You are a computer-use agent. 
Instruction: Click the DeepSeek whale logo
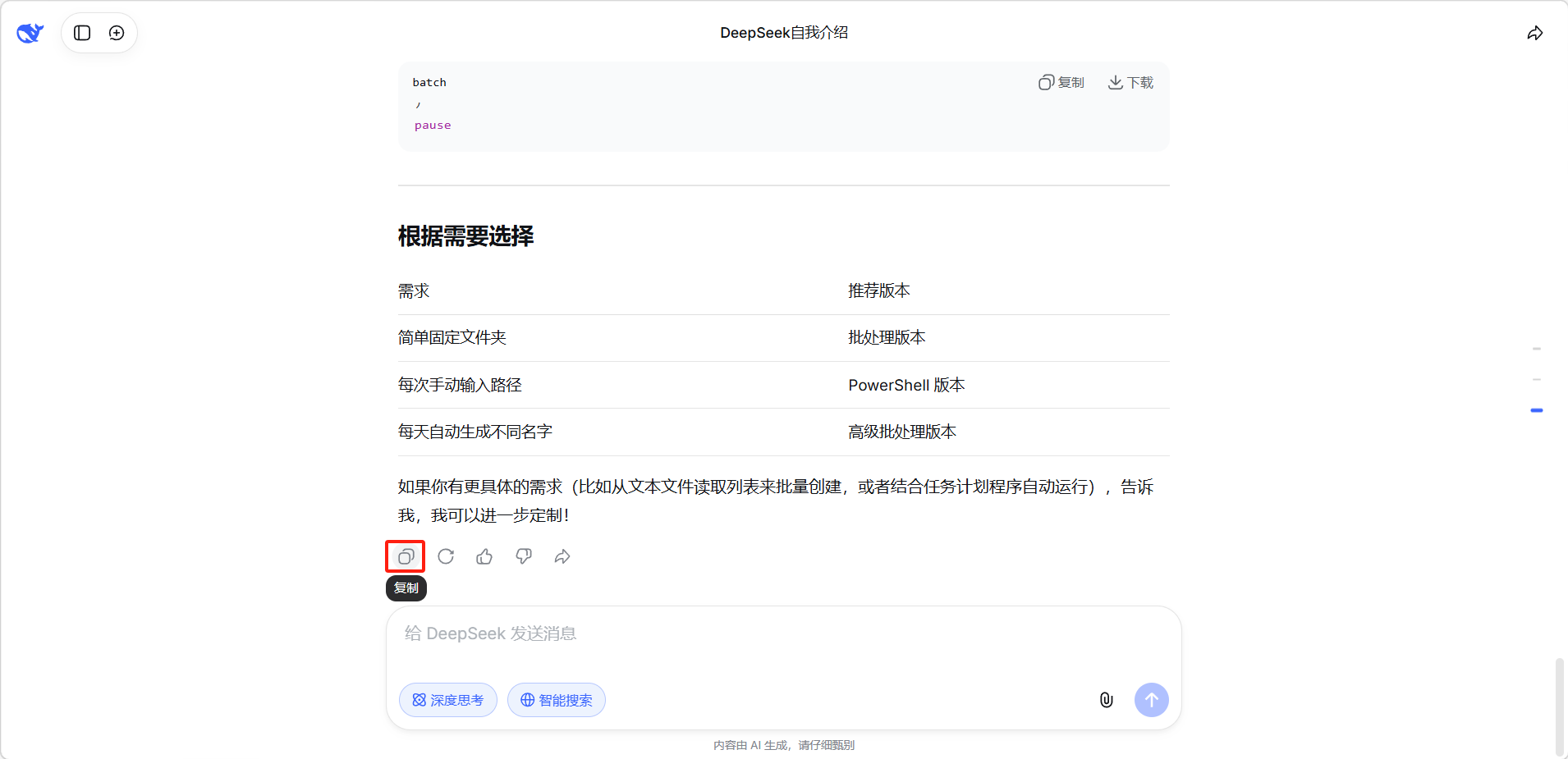(30, 33)
